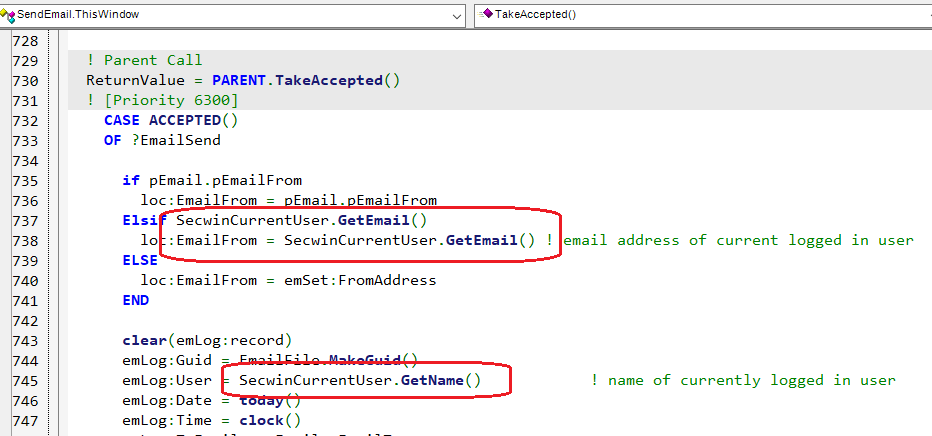Click SecwinCurrentUser.GetName() on line 745
This screenshot has height=436, width=932.
360,380
